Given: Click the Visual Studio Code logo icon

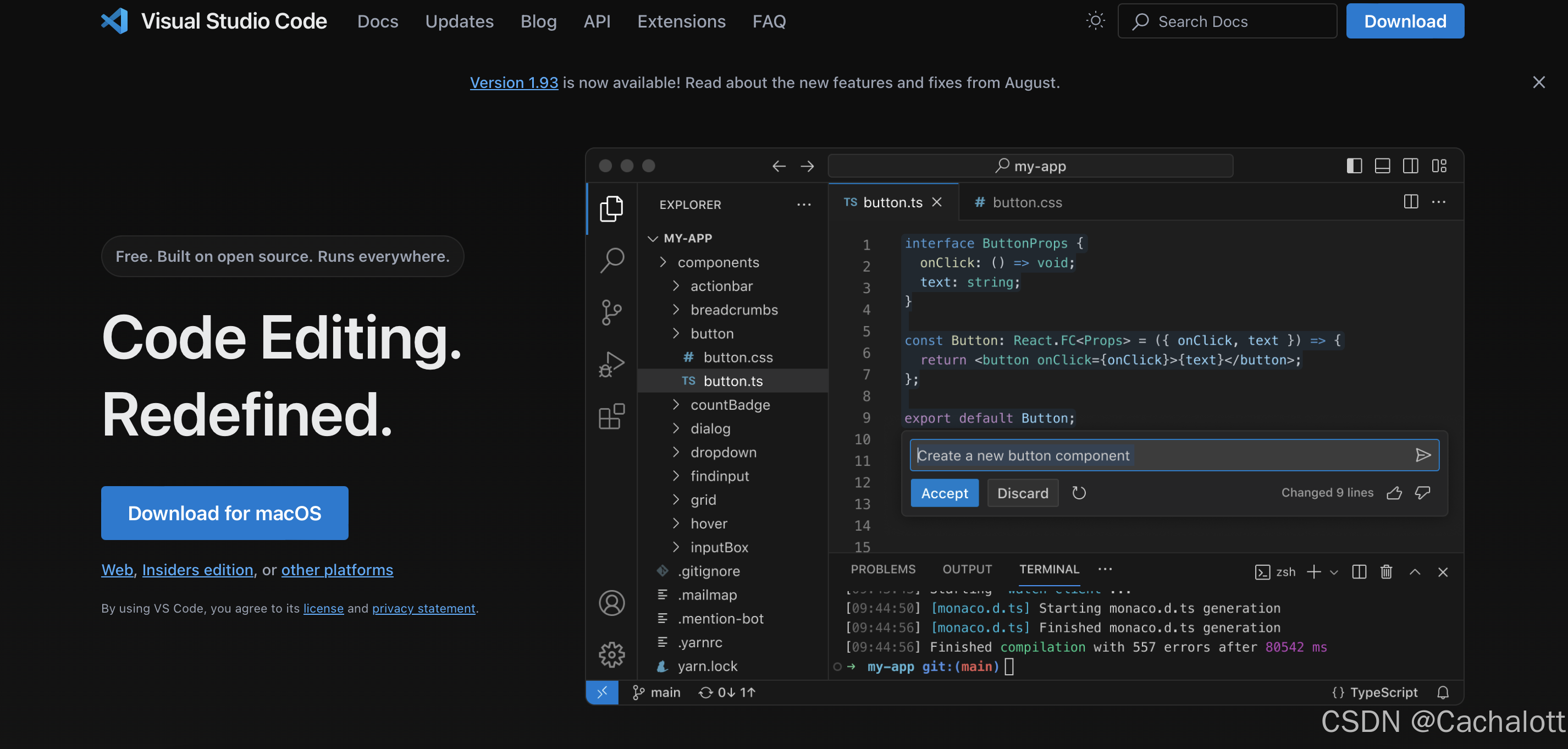Looking at the screenshot, I should 114,21.
